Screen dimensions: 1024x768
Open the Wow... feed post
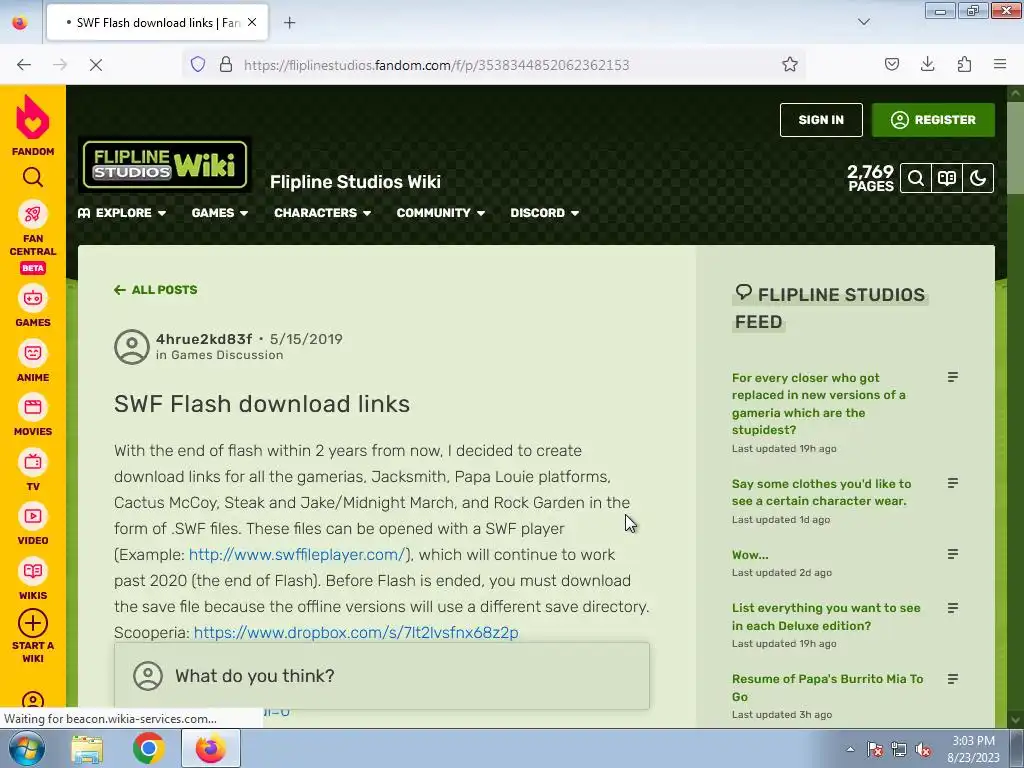[750, 555]
